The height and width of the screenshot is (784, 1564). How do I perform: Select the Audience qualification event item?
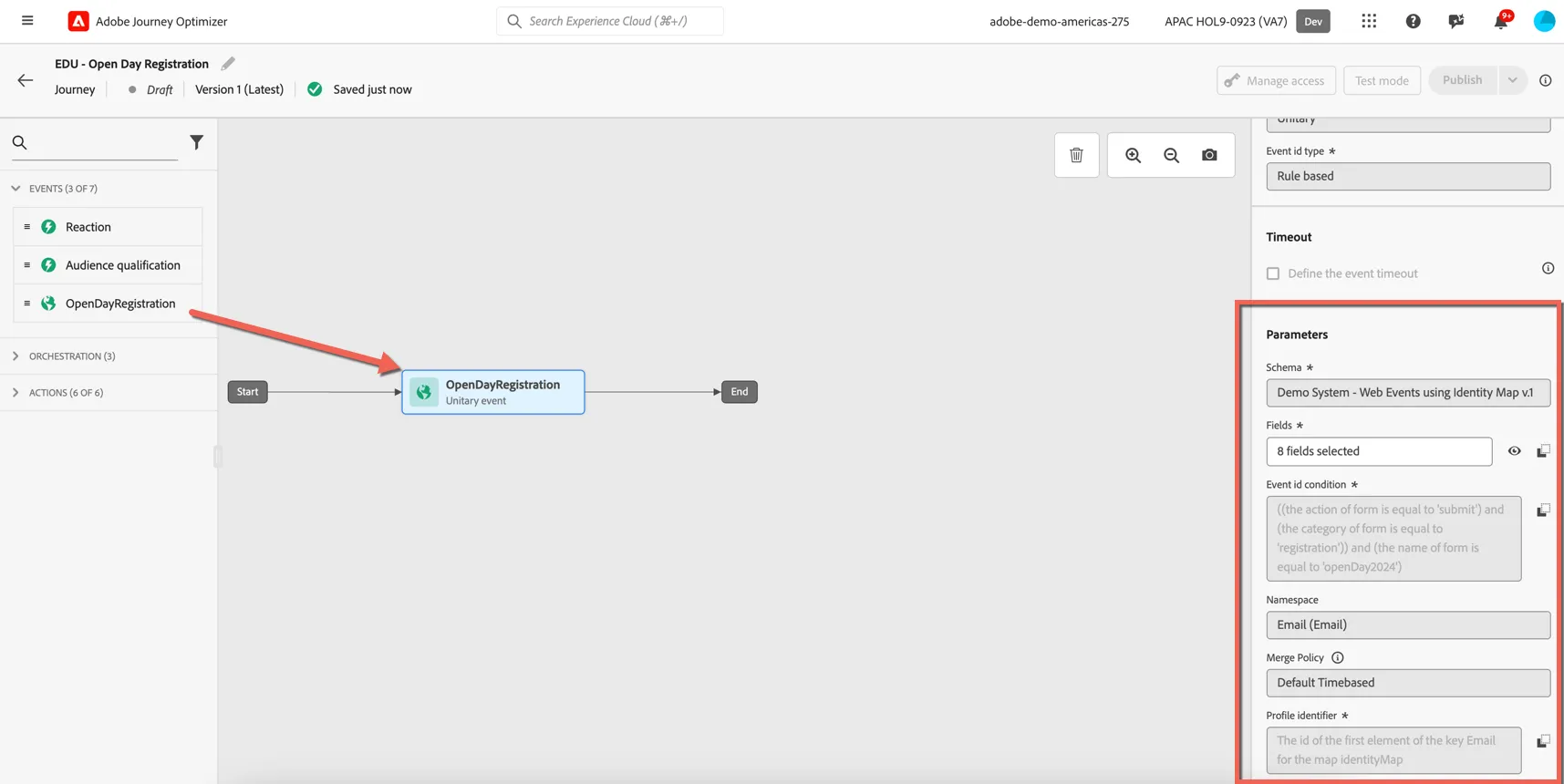108,265
